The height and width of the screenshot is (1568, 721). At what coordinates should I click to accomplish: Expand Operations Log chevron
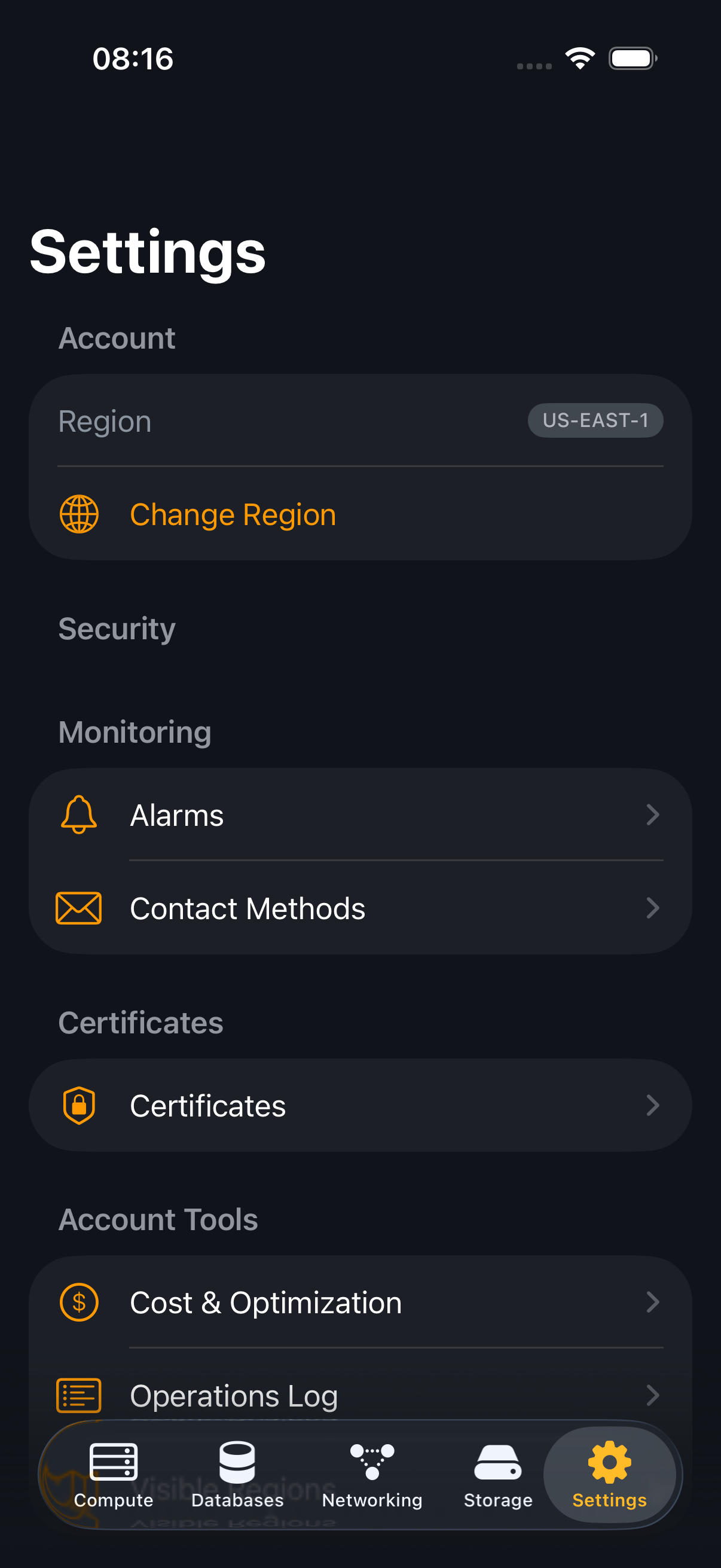click(653, 1395)
